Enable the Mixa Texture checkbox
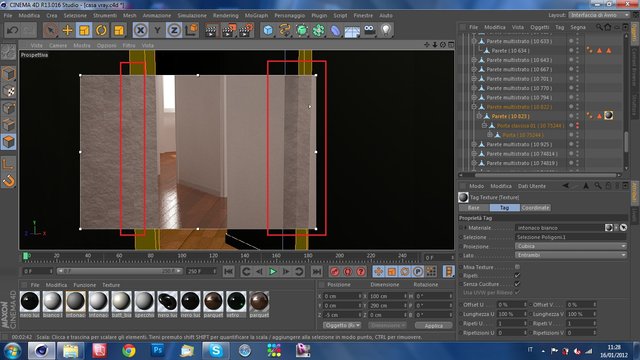Screen dimensions: 640x360 pyautogui.click(x=517, y=267)
